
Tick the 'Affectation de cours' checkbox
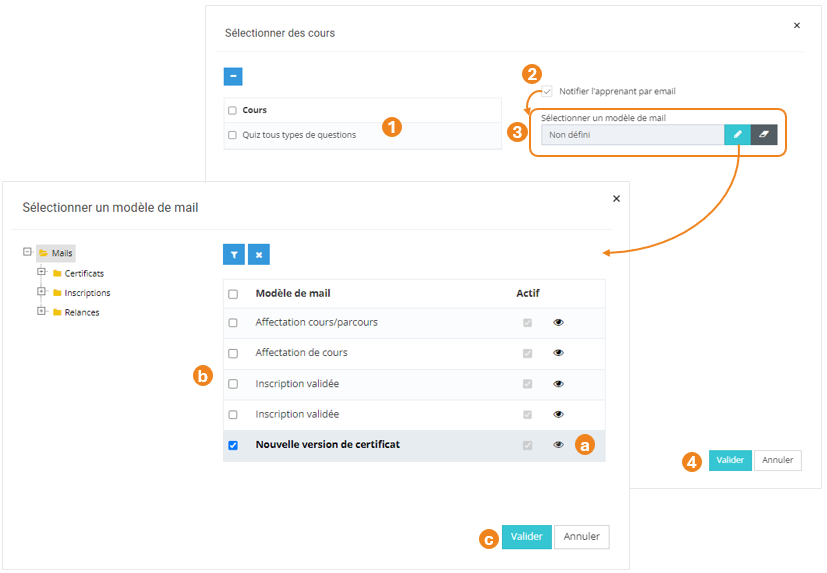pyautogui.click(x=233, y=353)
